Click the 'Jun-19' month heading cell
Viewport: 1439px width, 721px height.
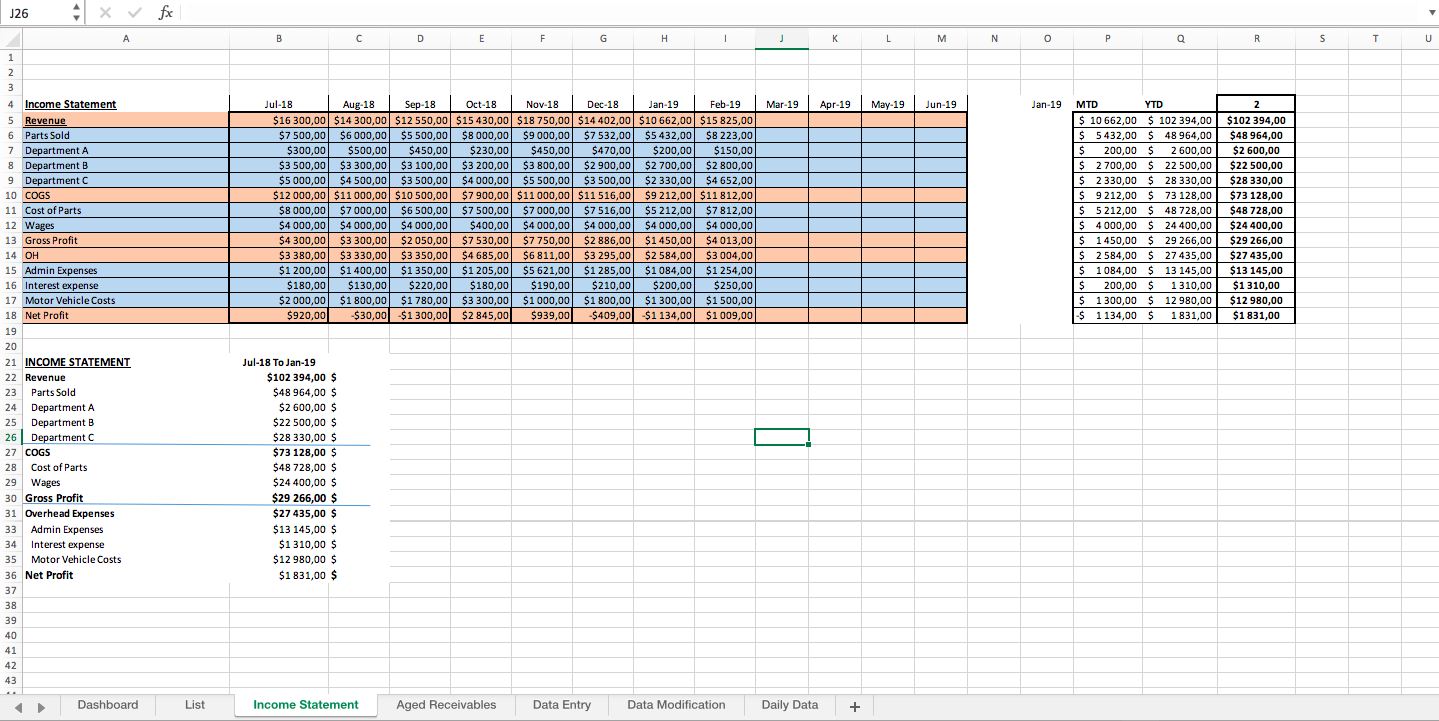[x=941, y=104]
